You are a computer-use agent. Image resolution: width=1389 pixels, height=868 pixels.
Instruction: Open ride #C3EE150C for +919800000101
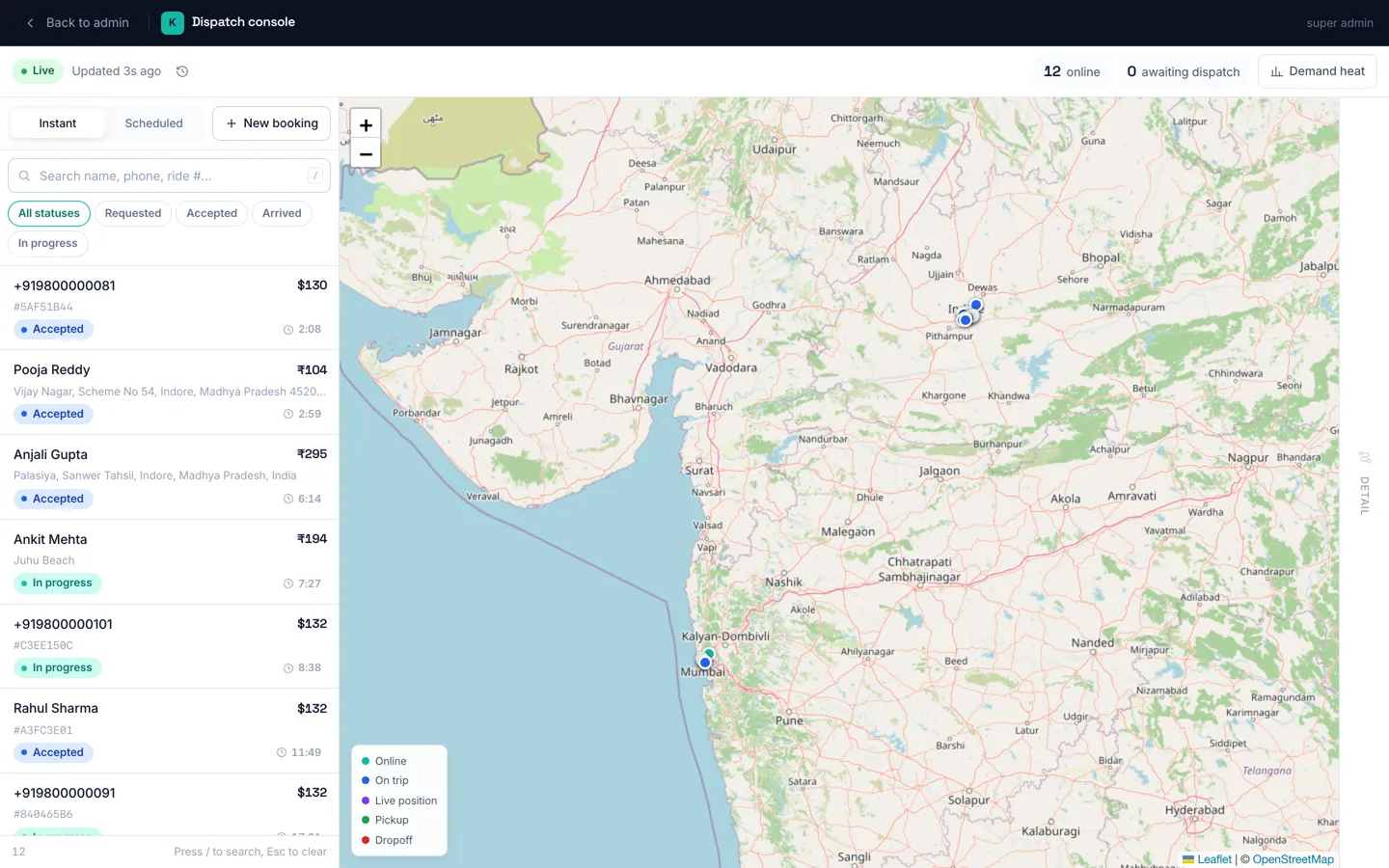tap(169, 646)
